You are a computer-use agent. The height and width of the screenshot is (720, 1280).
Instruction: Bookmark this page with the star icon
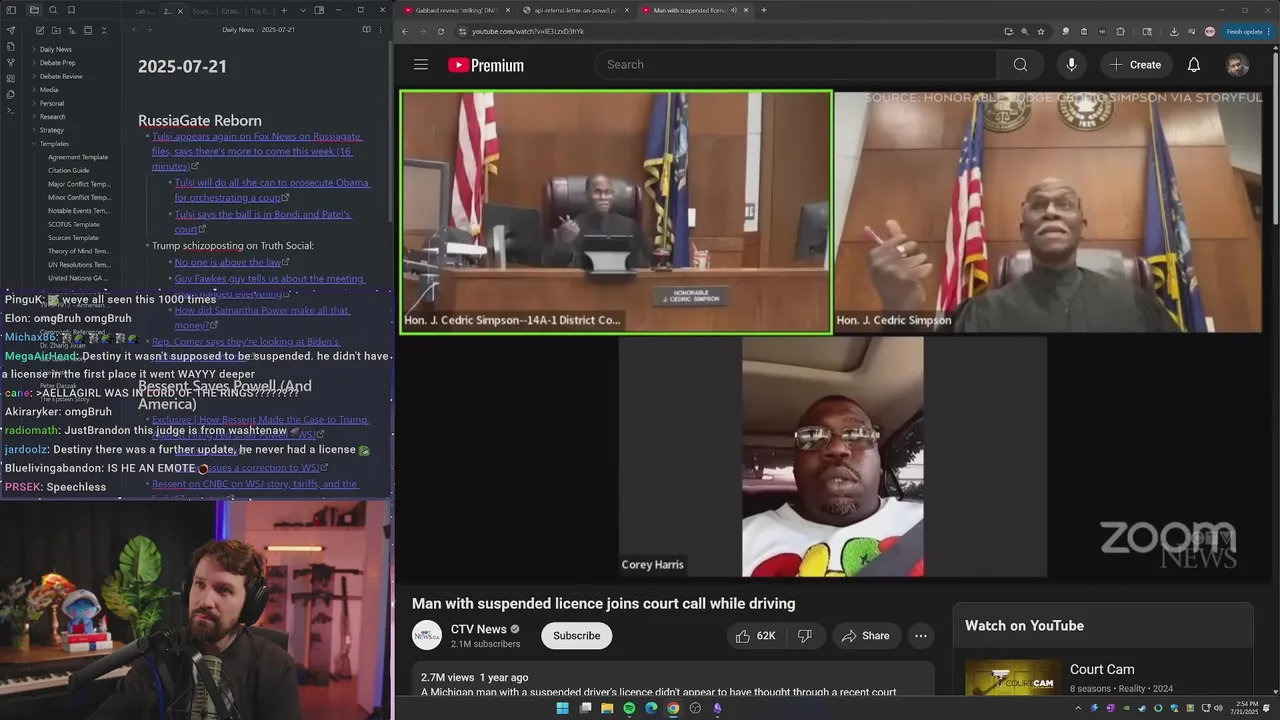[1041, 32]
